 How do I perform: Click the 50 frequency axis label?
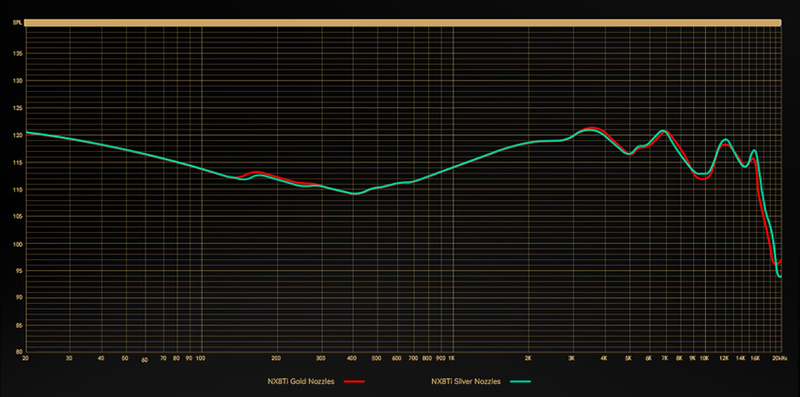[x=125, y=358]
